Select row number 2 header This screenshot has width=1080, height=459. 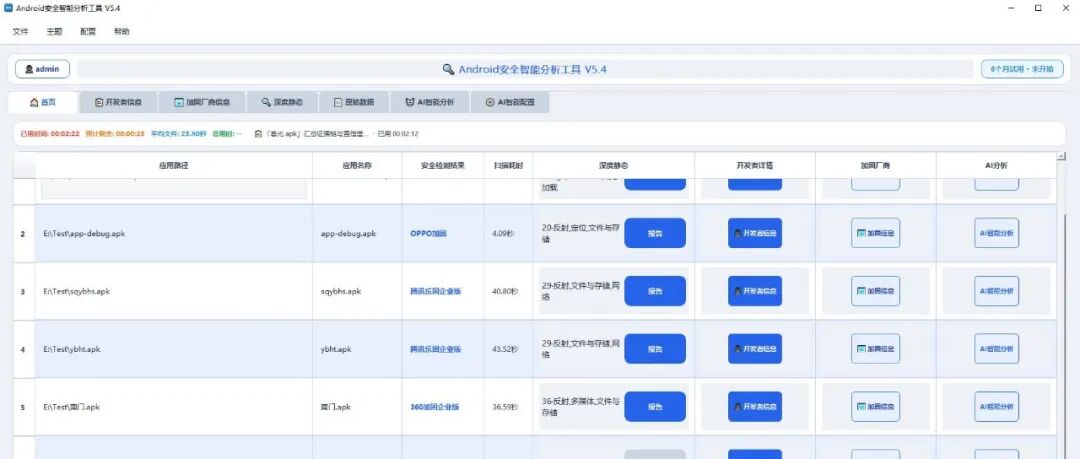point(23,234)
